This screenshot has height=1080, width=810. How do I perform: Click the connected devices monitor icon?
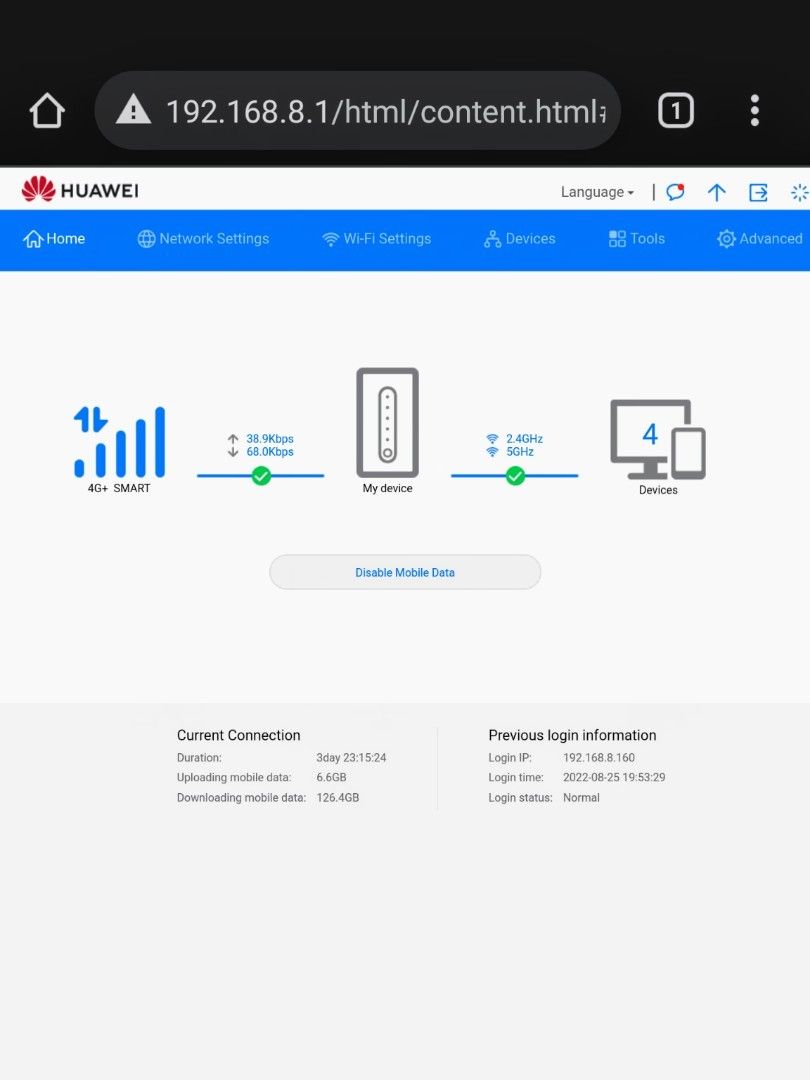click(x=658, y=439)
